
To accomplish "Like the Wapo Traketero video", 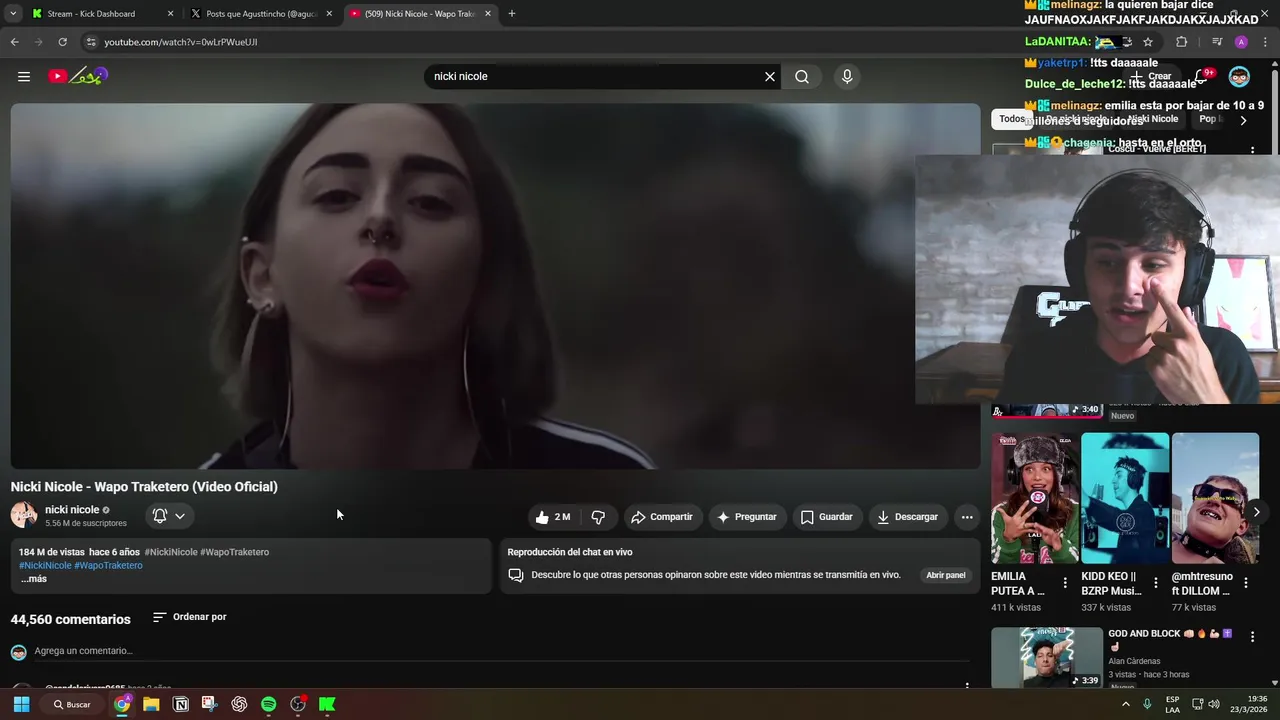I will (553, 517).
